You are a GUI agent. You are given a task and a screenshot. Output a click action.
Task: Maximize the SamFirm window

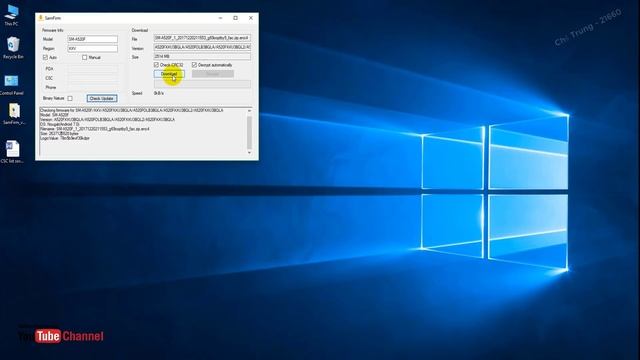(x=236, y=18)
